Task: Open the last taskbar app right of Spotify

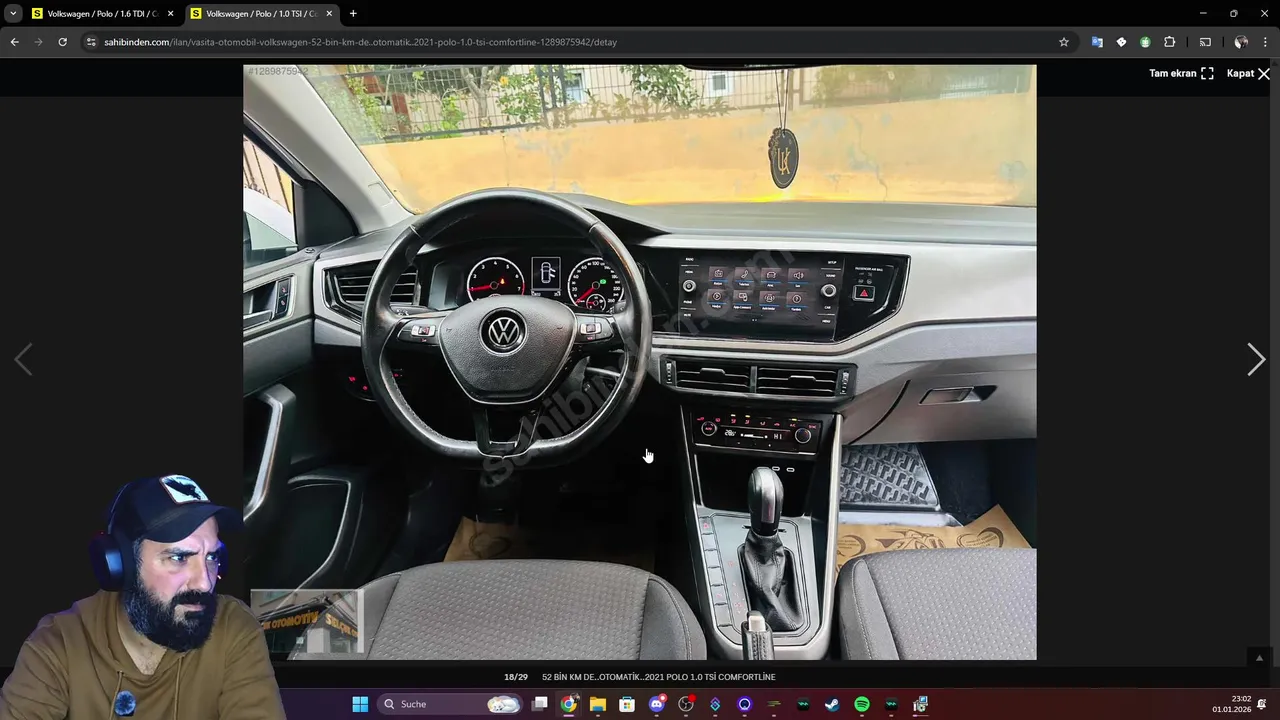Action: [x=920, y=704]
